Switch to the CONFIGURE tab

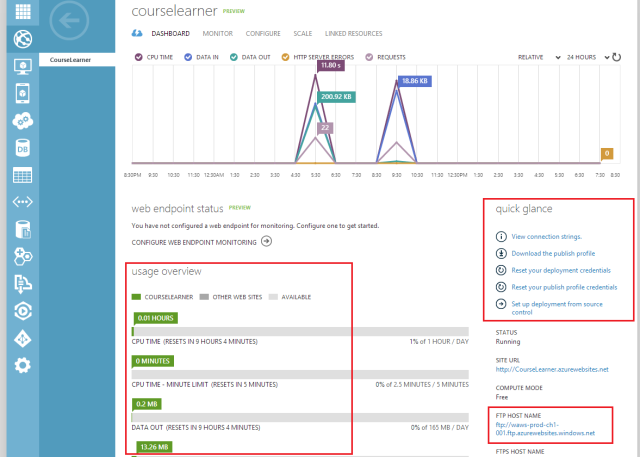click(x=263, y=33)
